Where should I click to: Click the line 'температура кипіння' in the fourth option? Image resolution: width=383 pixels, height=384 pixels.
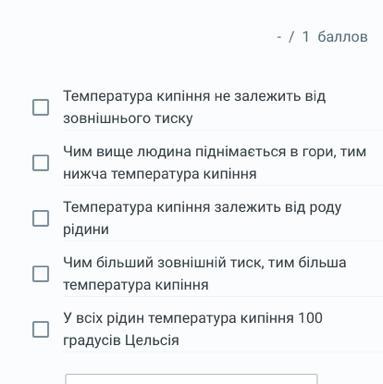coord(136,285)
